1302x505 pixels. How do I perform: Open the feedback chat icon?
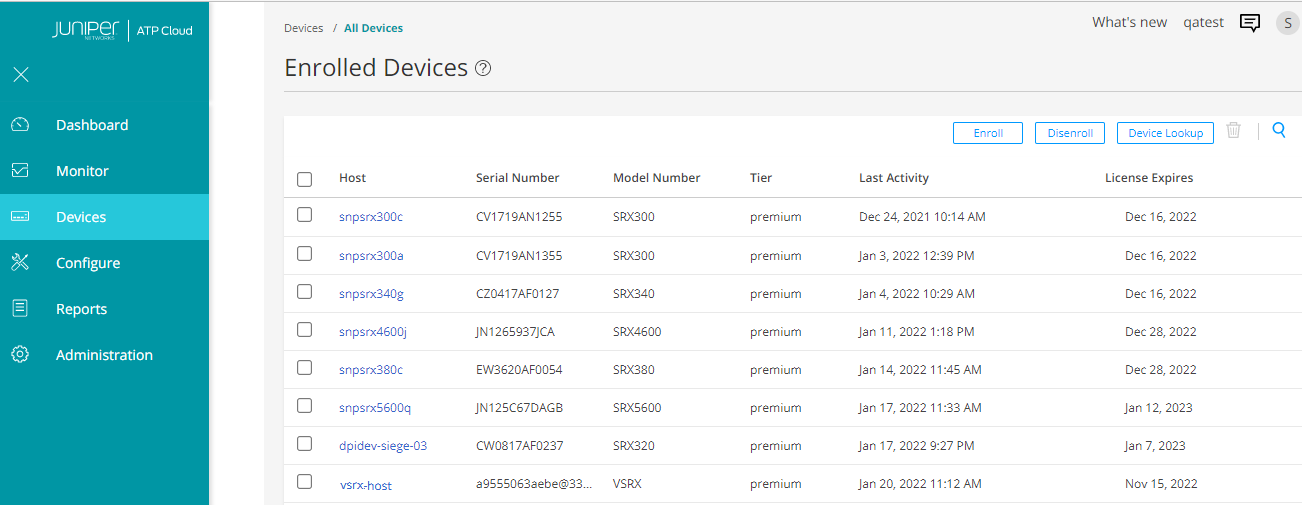(1249, 23)
